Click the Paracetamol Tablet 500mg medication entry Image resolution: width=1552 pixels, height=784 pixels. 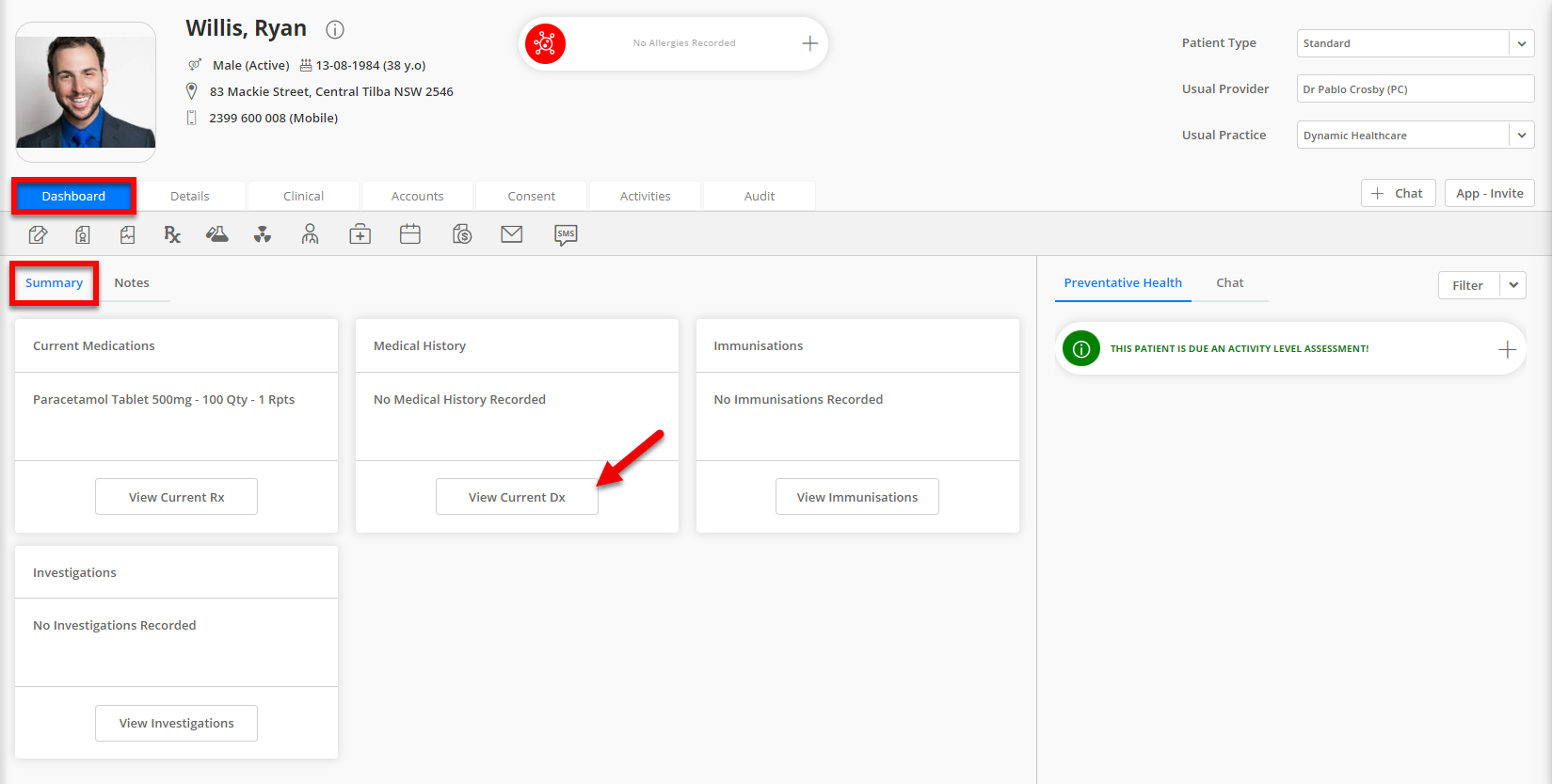[x=164, y=399]
